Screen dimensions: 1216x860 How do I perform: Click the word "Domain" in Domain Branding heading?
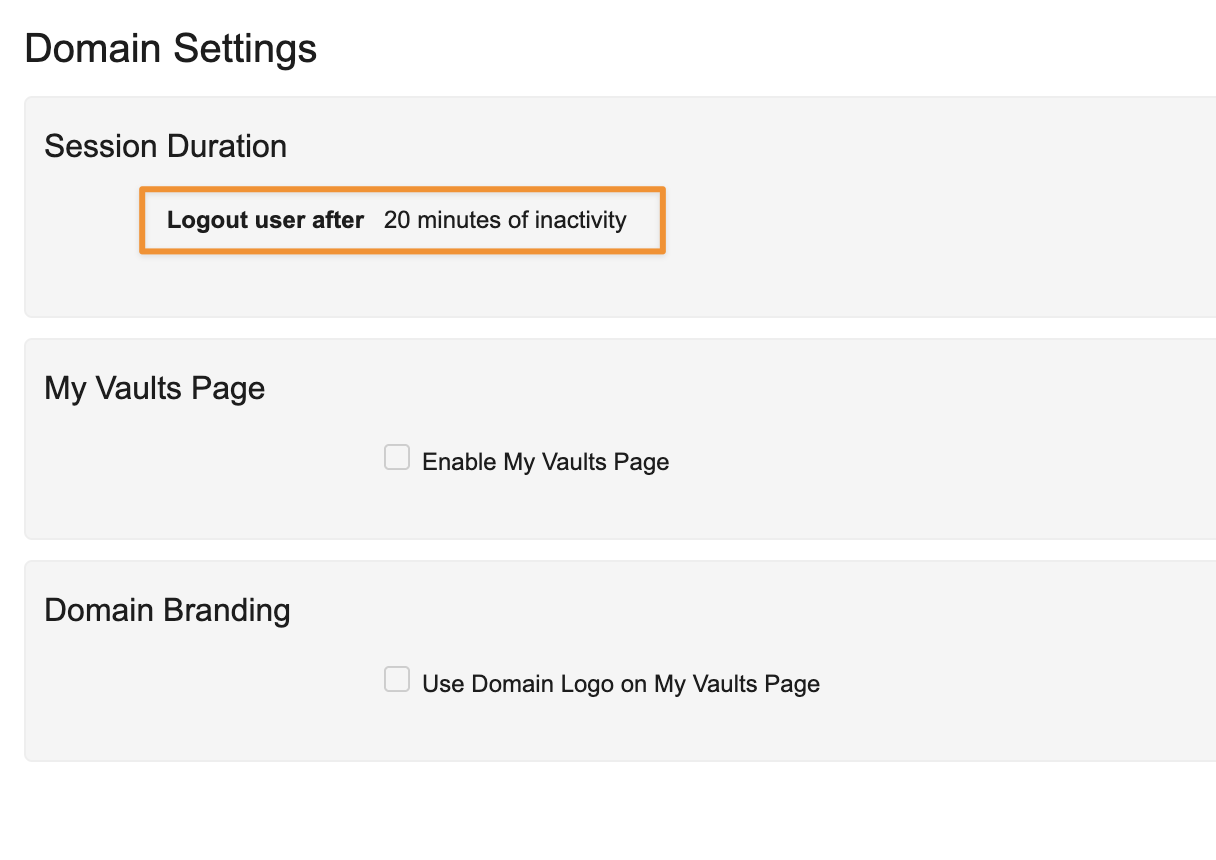tap(103, 610)
